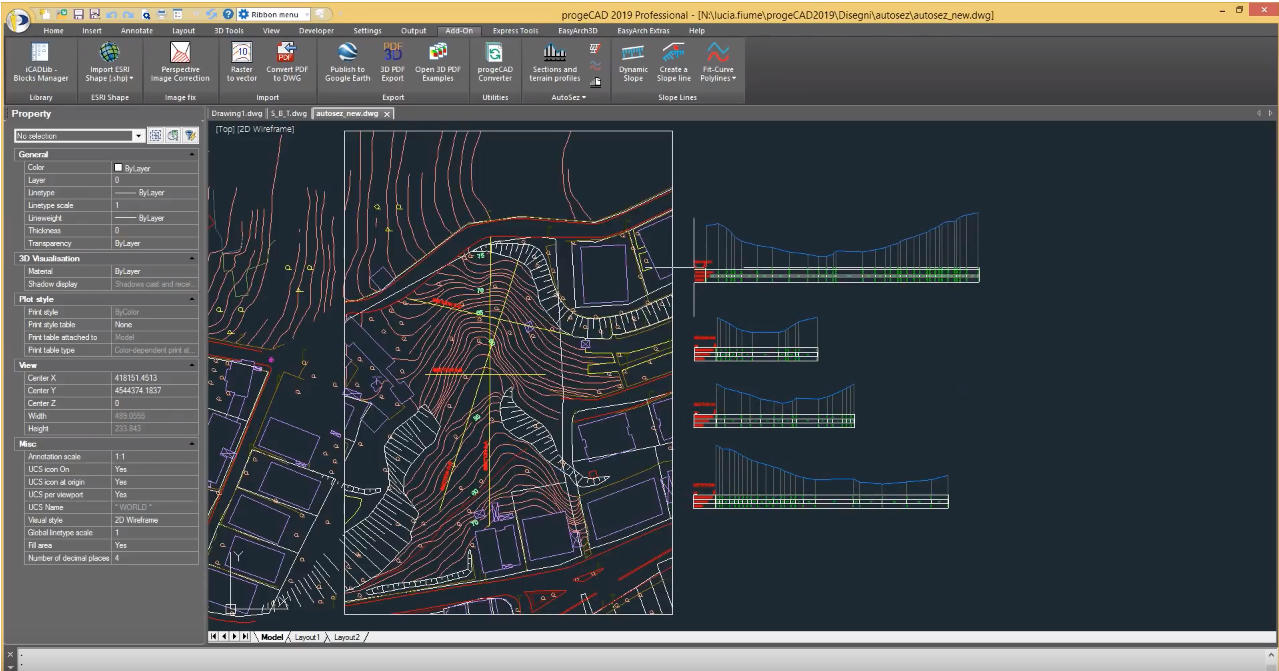Image resolution: width=1279 pixels, height=671 pixels.
Task: Open the No selection dropdown
Action: click(140, 136)
